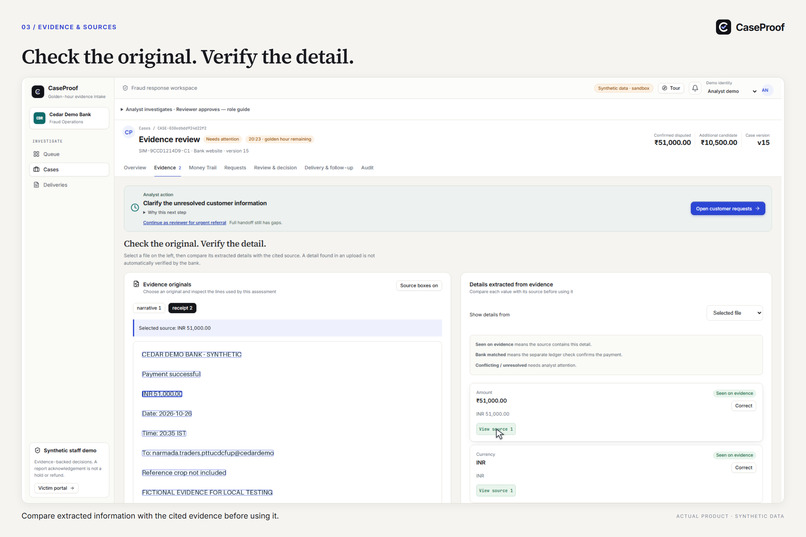This screenshot has width=806, height=537.
Task: Switch to Delivery & follow-up tab
Action: 328,168
